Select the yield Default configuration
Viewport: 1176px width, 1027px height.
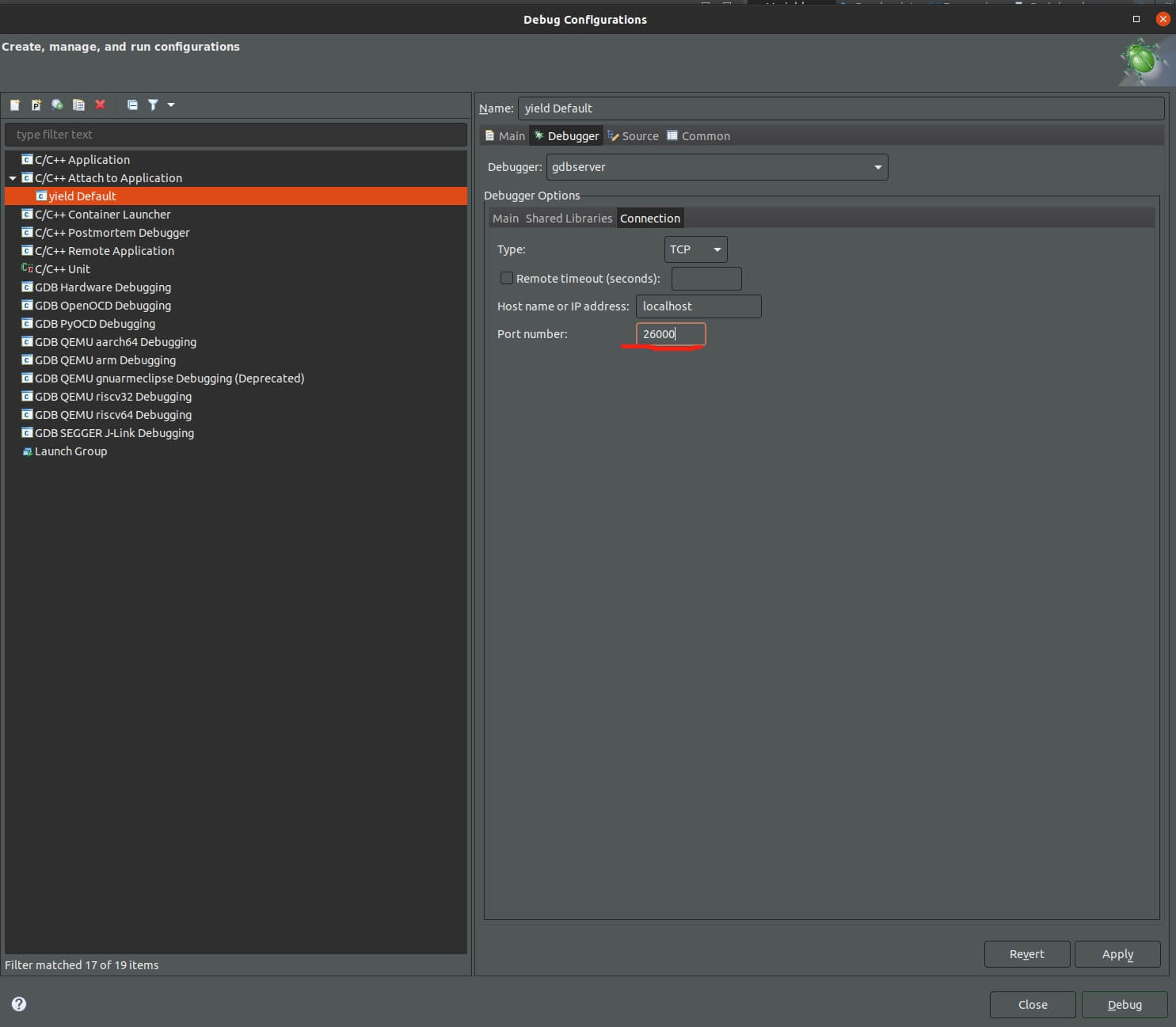tap(236, 196)
